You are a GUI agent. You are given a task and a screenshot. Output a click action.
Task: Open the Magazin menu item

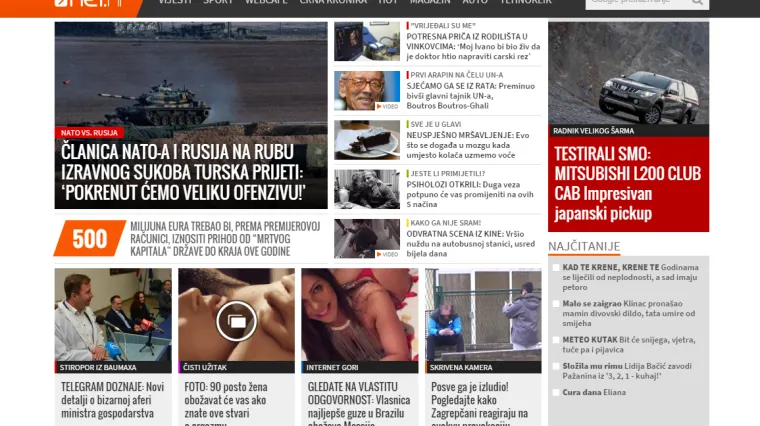click(x=430, y=2)
